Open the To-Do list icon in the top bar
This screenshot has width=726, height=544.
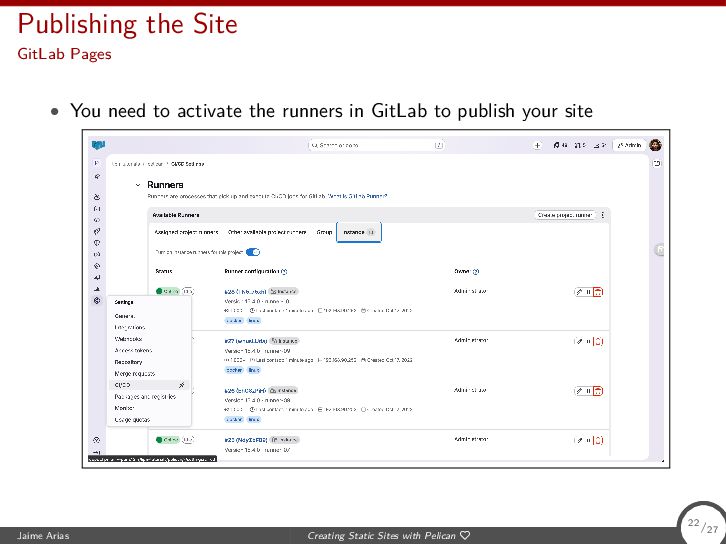pyautogui.click(x=600, y=145)
